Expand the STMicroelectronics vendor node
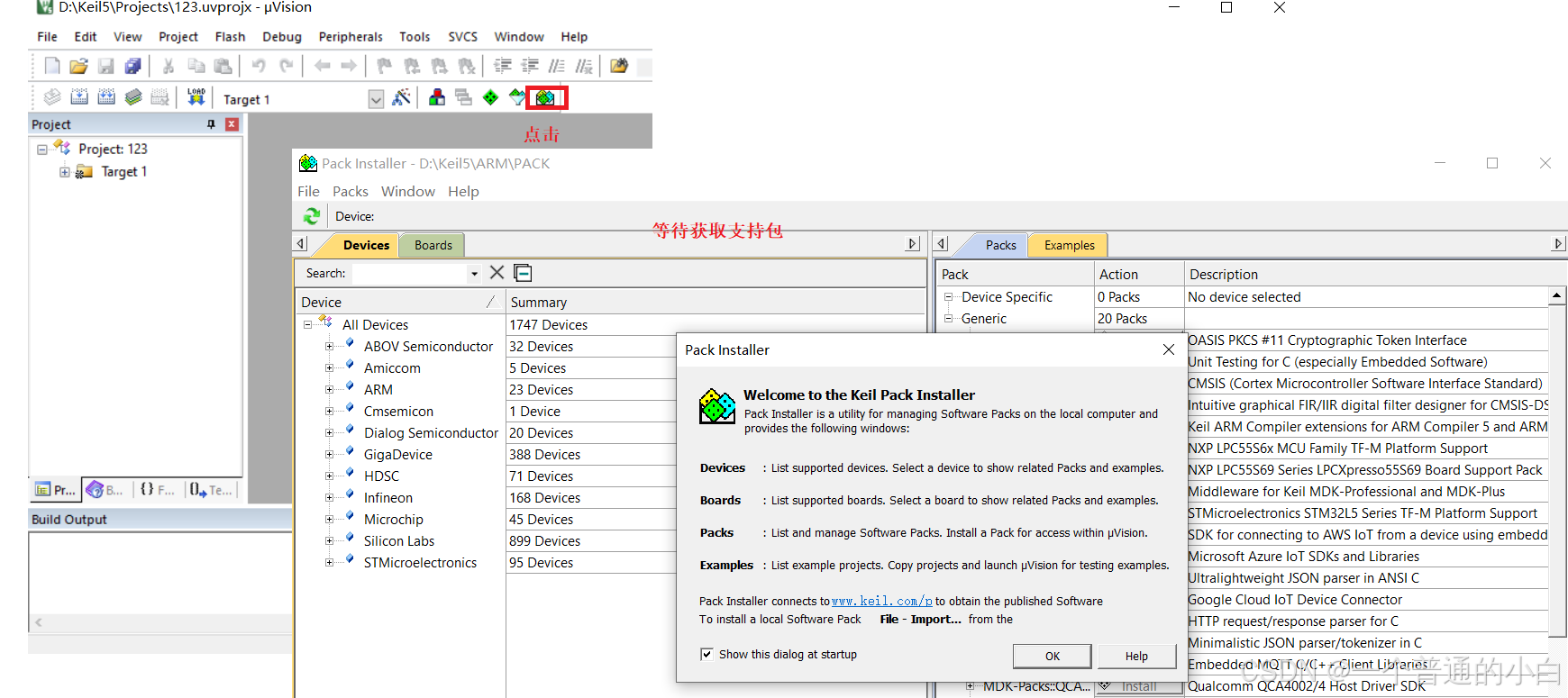 tap(329, 562)
